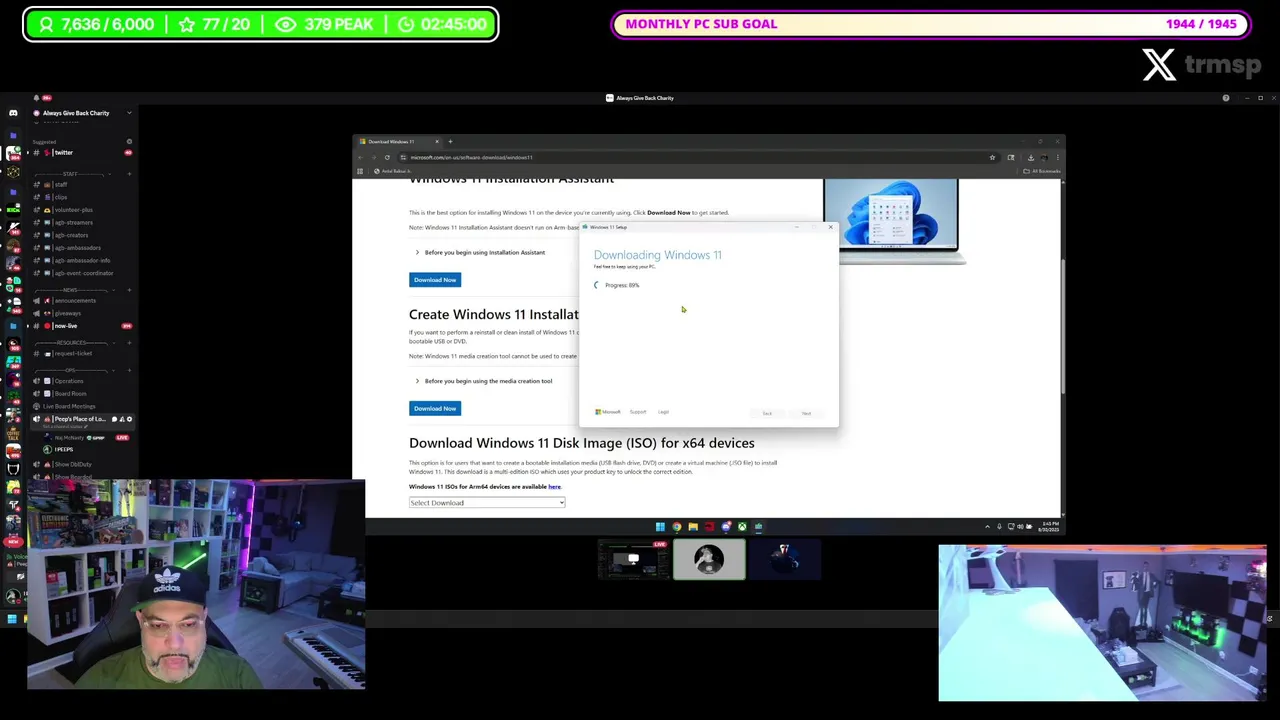
Task: Click the browser address bar URL
Action: [471, 157]
